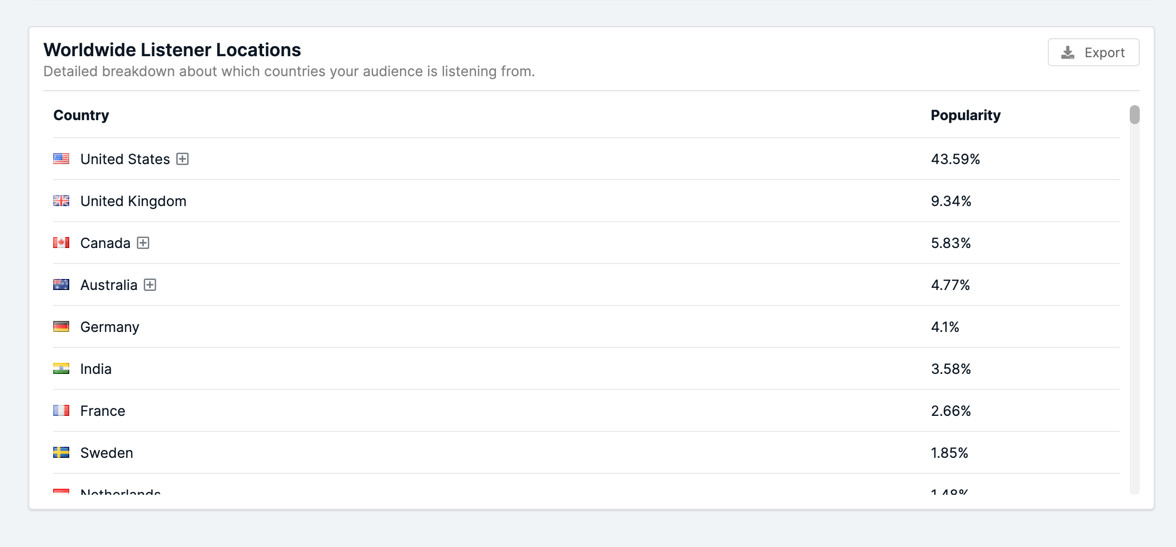Viewport: 1176px width, 547px height.
Task: Select the United Kingdom row label
Action: tap(133, 201)
